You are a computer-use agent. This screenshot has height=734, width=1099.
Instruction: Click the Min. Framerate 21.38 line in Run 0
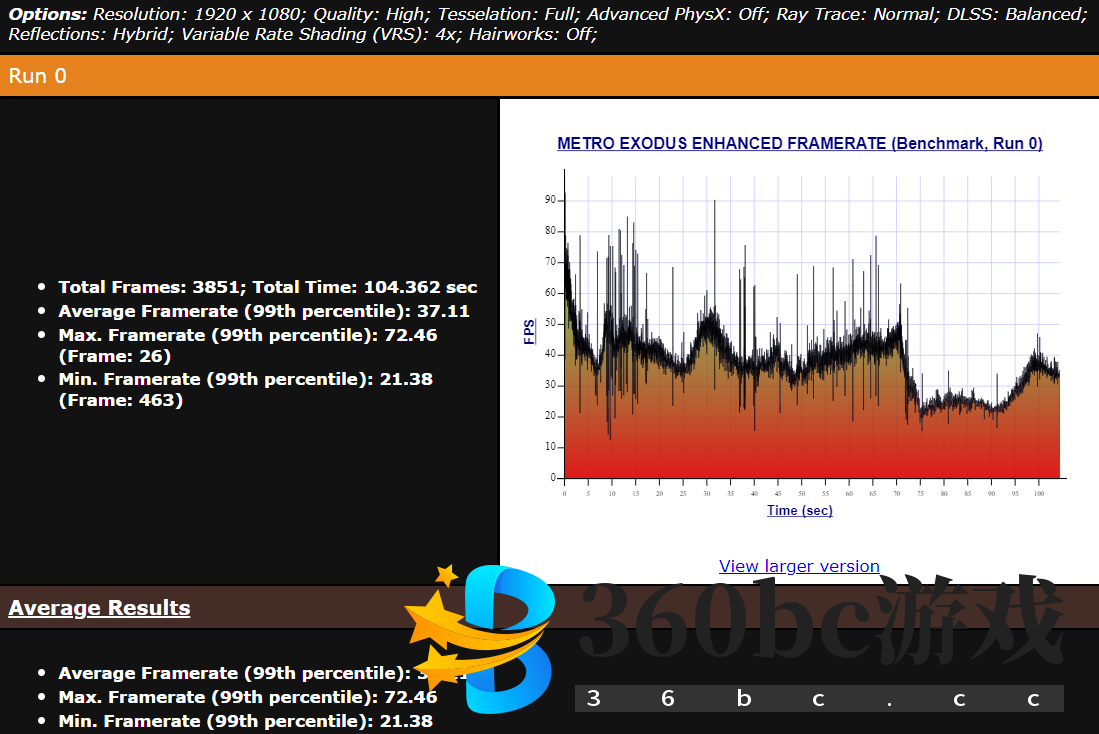(245, 379)
